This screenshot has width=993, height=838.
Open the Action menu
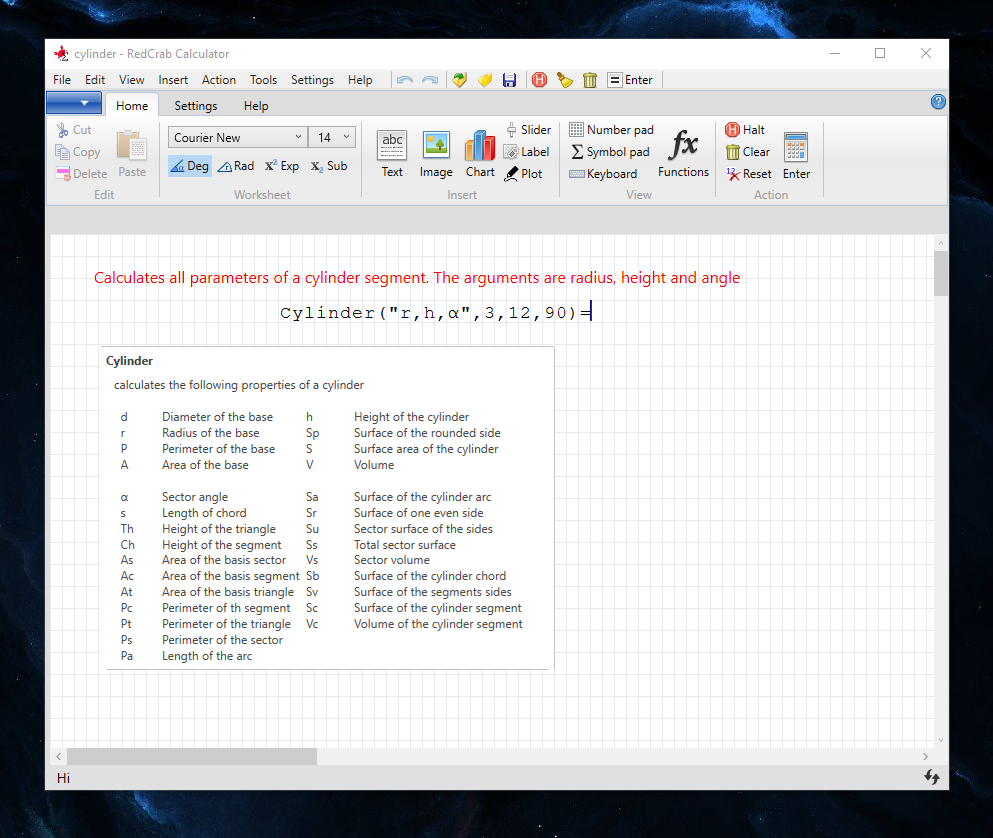click(x=218, y=80)
